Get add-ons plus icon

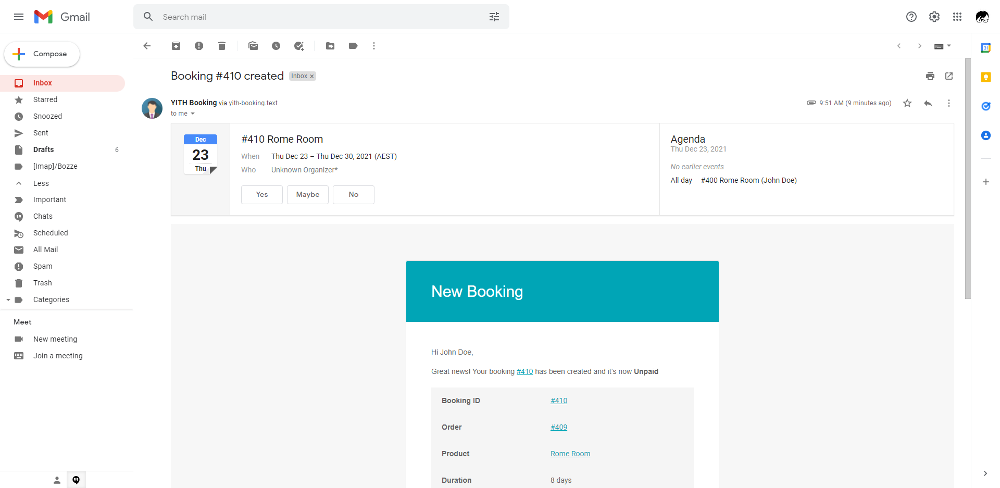pos(985,182)
